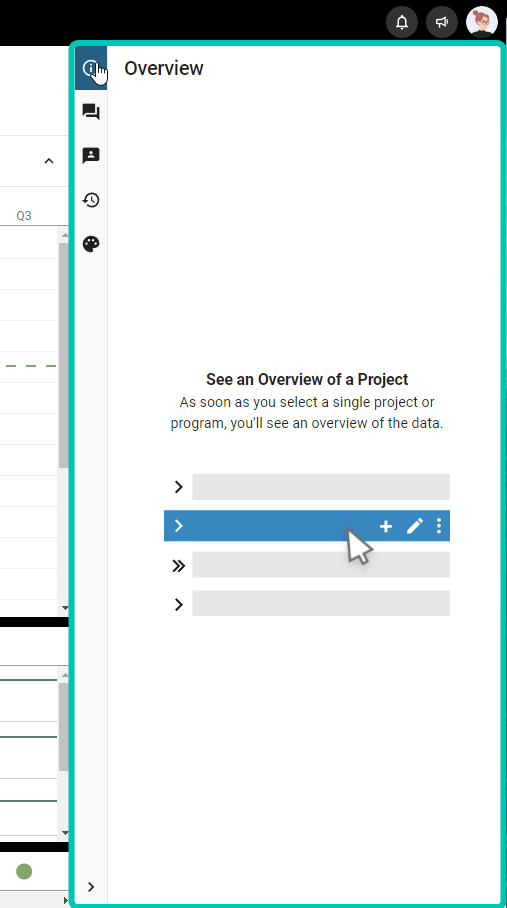Click the plus icon on blue row
Image resolution: width=507 pixels, height=908 pixels.
pyautogui.click(x=385, y=526)
